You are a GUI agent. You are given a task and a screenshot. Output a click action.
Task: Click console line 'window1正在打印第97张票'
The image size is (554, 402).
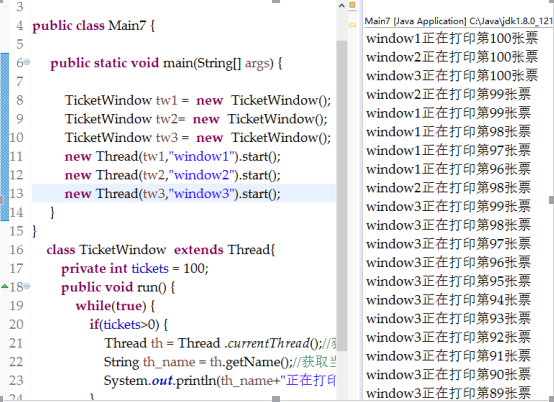coord(448,150)
